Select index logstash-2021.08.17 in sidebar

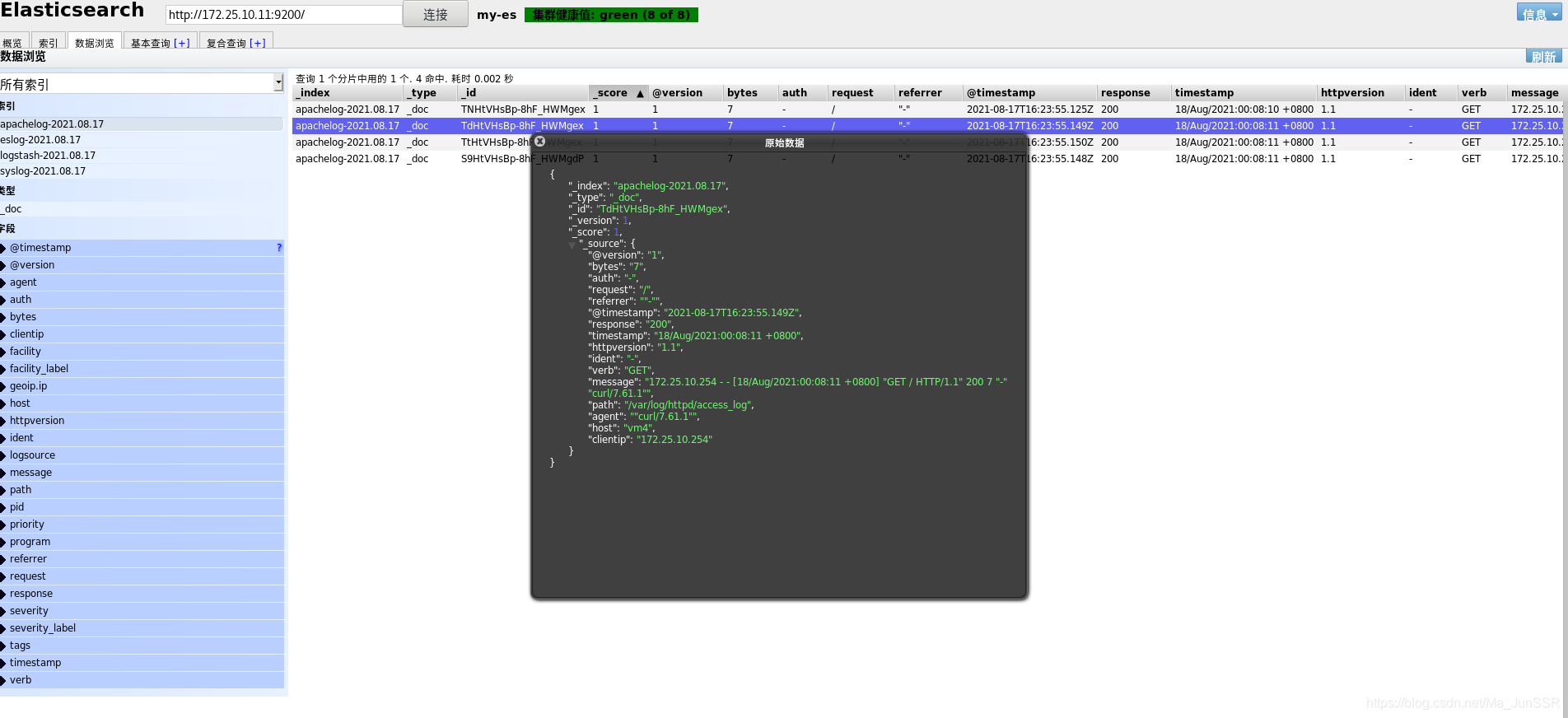pos(142,156)
